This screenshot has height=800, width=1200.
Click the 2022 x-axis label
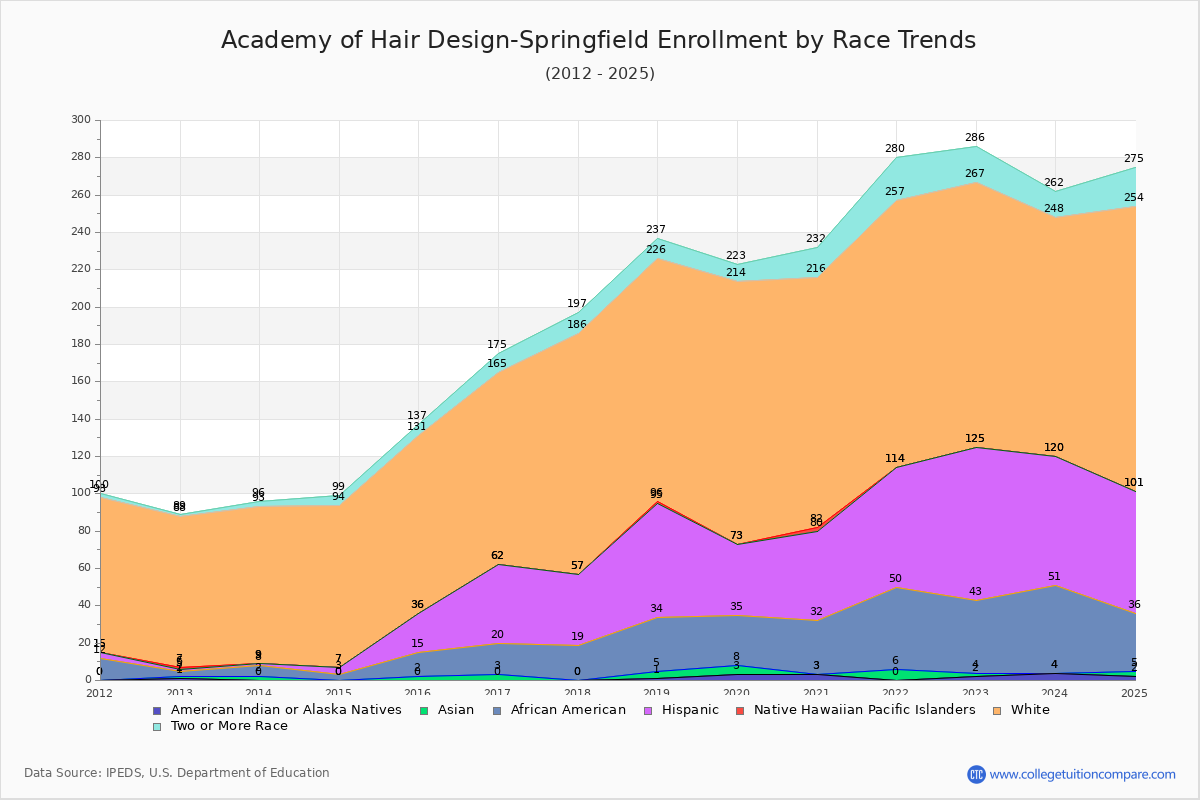coord(897,692)
